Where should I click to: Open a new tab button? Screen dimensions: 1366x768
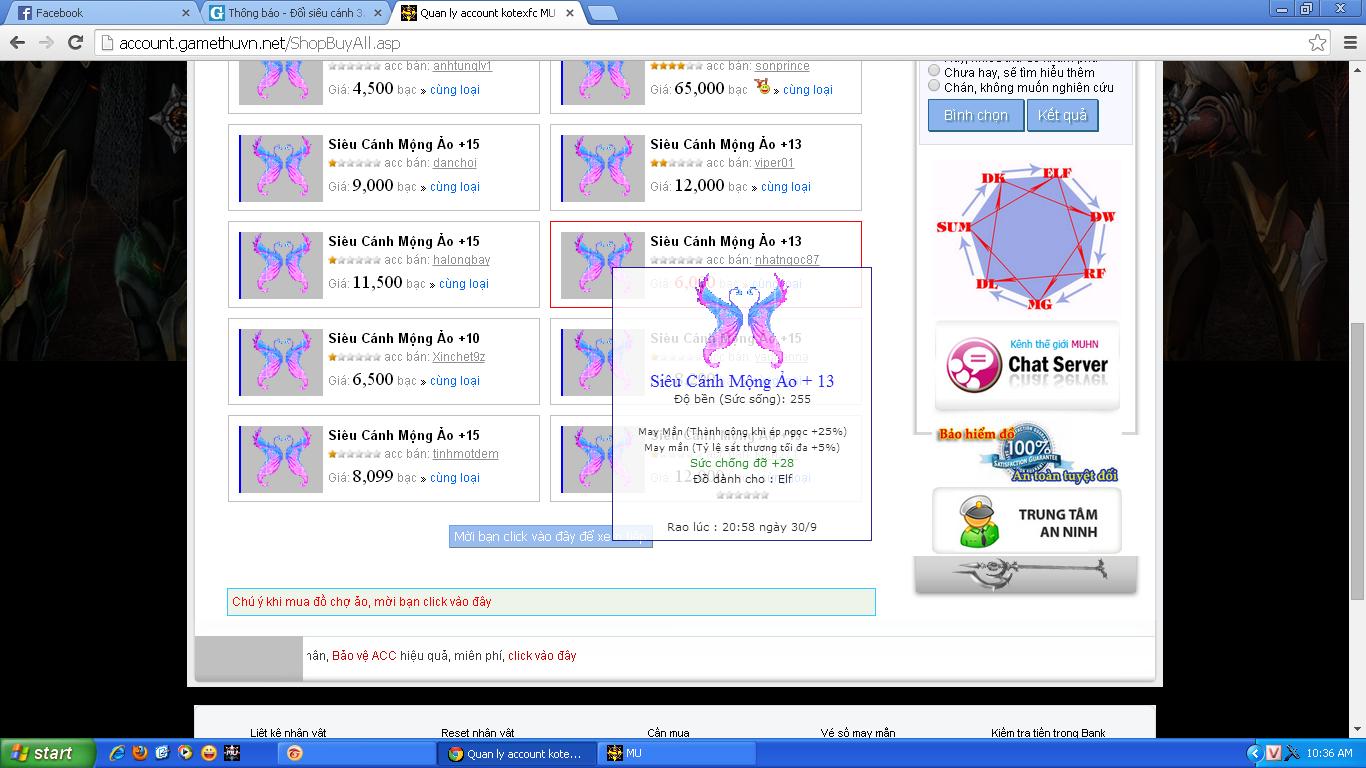(x=602, y=13)
